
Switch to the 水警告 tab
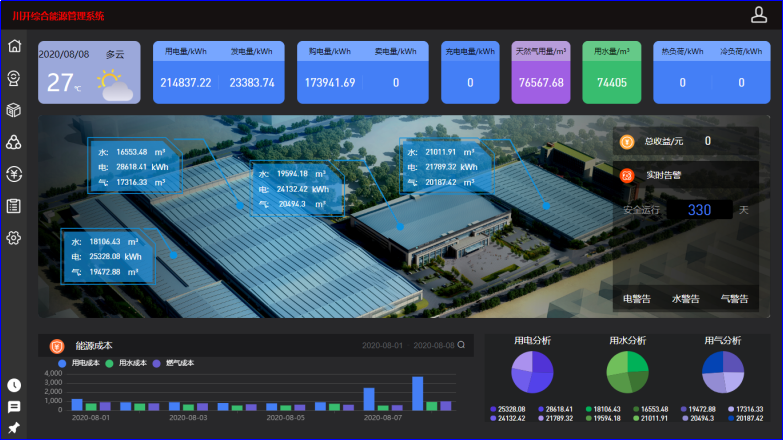pos(686,298)
